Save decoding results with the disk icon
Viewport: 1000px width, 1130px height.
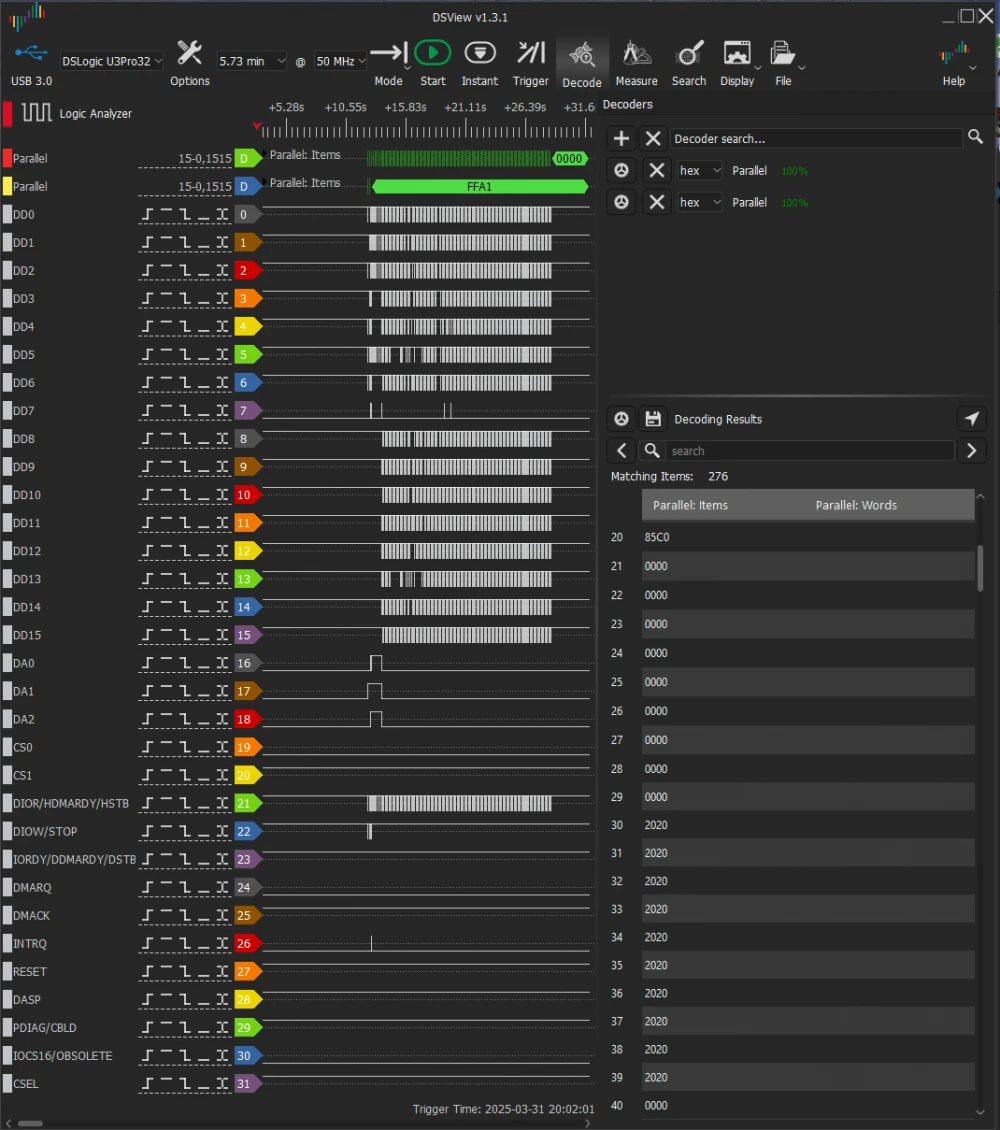pos(653,418)
